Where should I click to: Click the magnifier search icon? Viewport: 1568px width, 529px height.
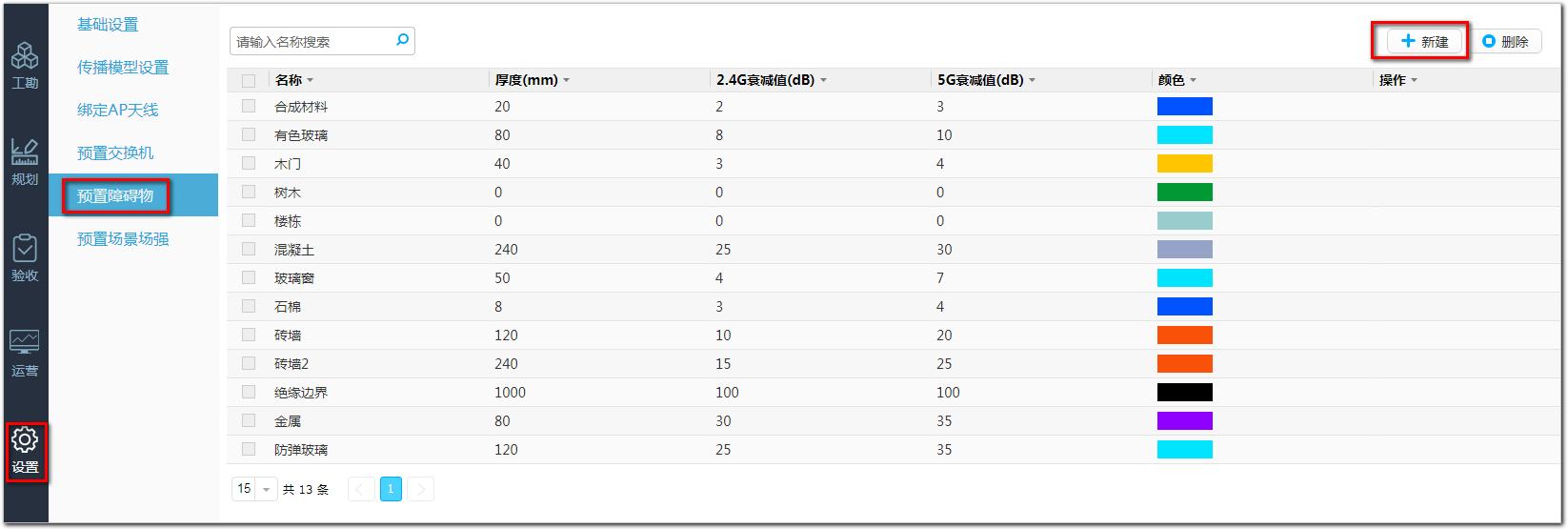click(402, 40)
